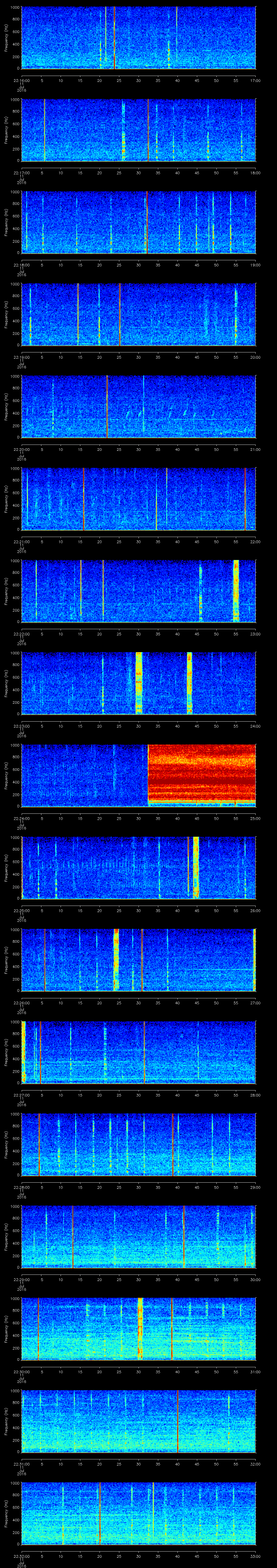
Task: Click the '22:28:00' start time label
Action: click(x=21, y=1187)
